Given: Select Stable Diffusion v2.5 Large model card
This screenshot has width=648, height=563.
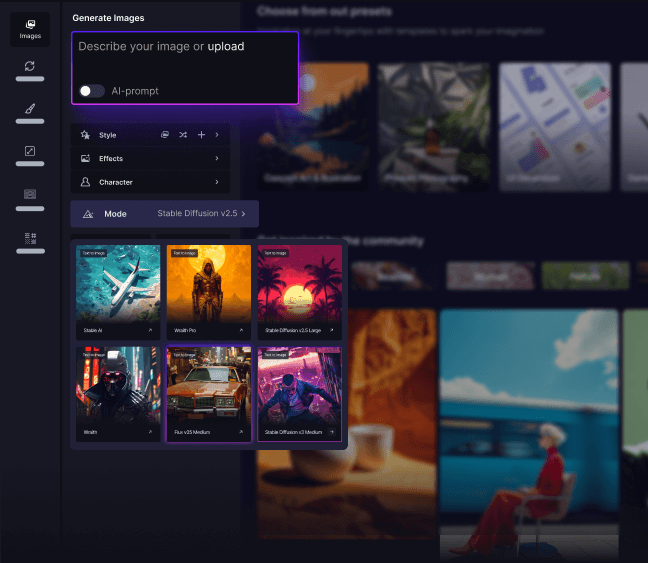Looking at the screenshot, I should [x=299, y=290].
